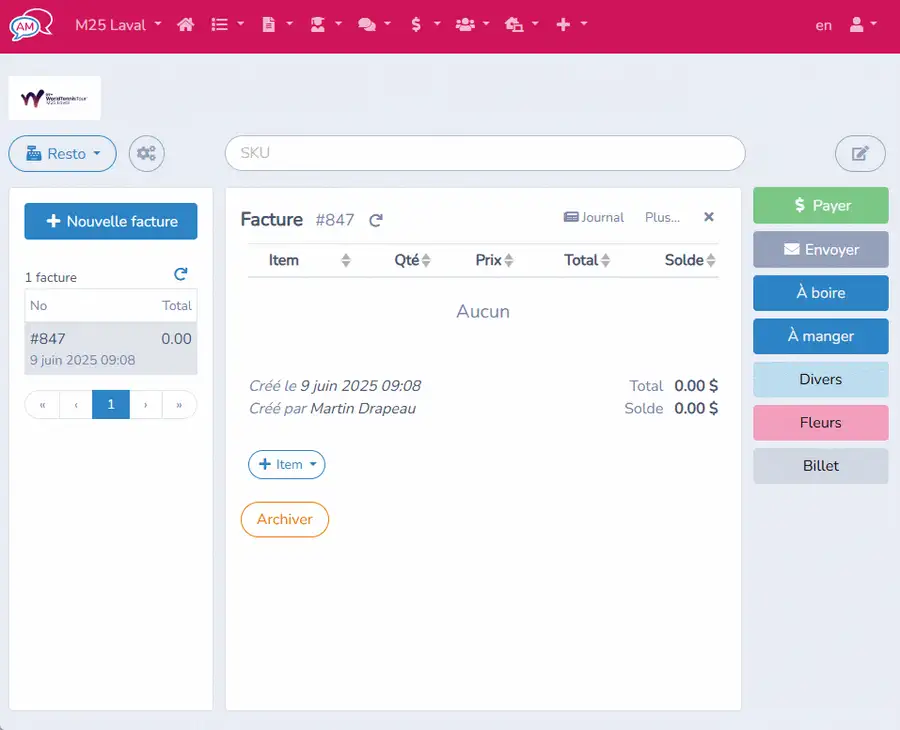Archive the invoice with Archiver

point(285,519)
